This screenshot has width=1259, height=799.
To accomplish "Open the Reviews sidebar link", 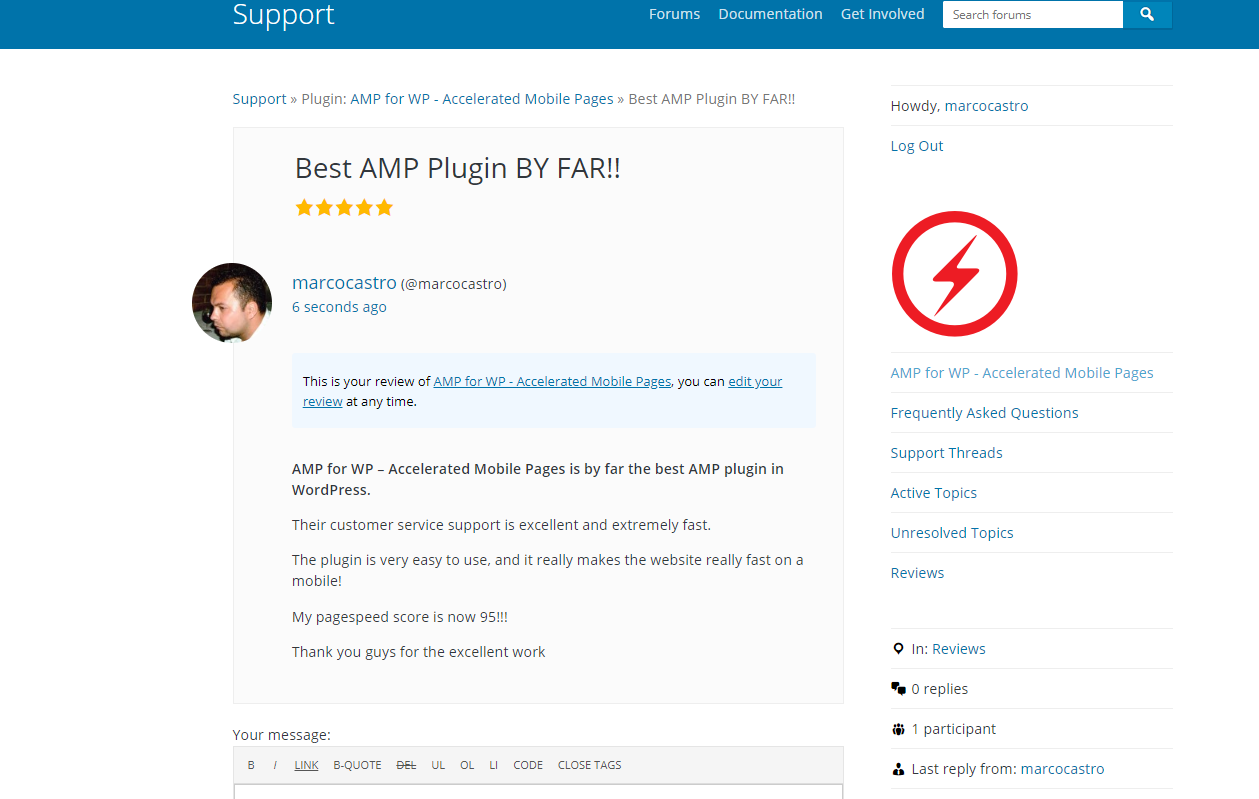I will [x=918, y=573].
